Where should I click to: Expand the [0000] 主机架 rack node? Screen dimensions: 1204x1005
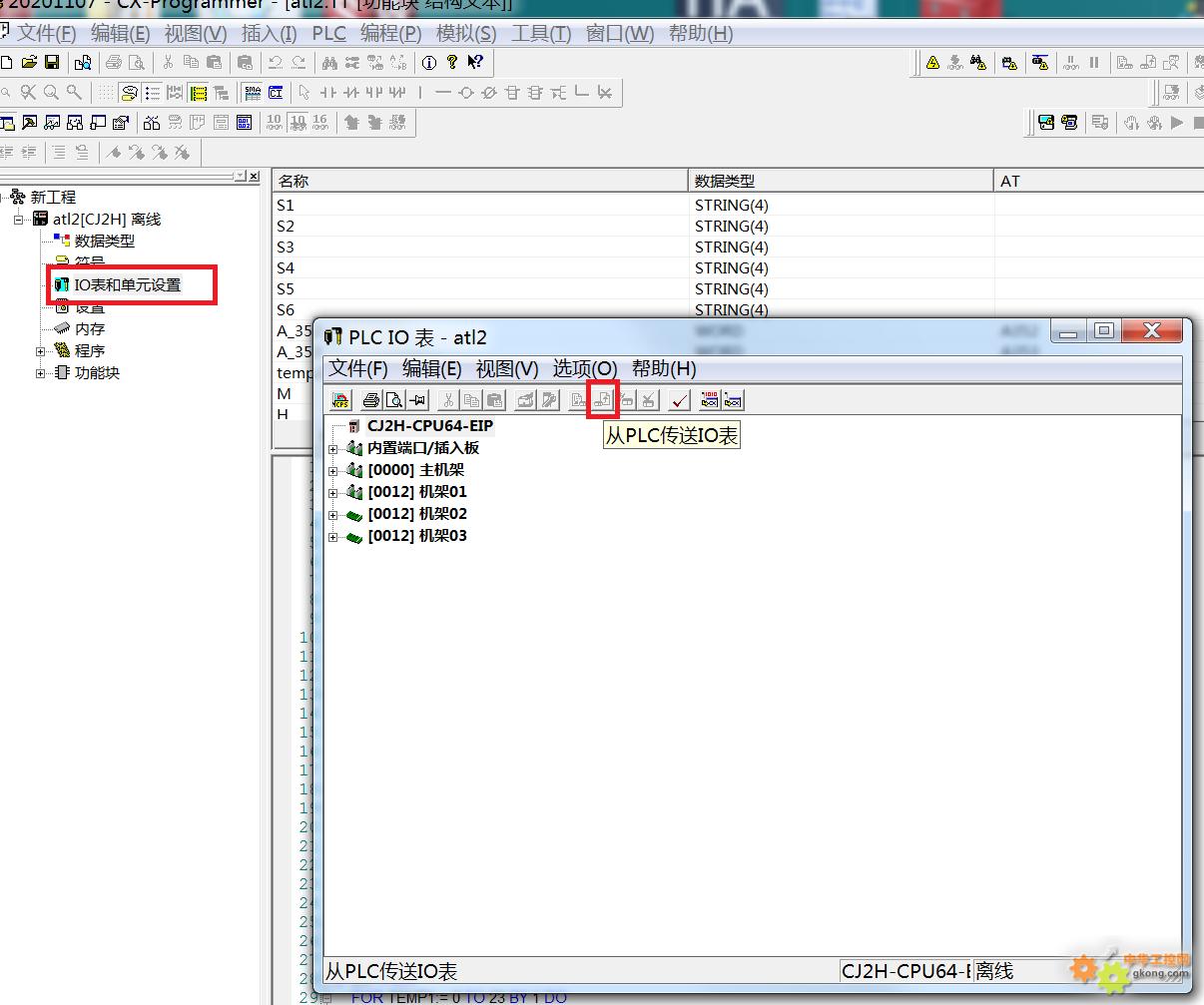(333, 471)
